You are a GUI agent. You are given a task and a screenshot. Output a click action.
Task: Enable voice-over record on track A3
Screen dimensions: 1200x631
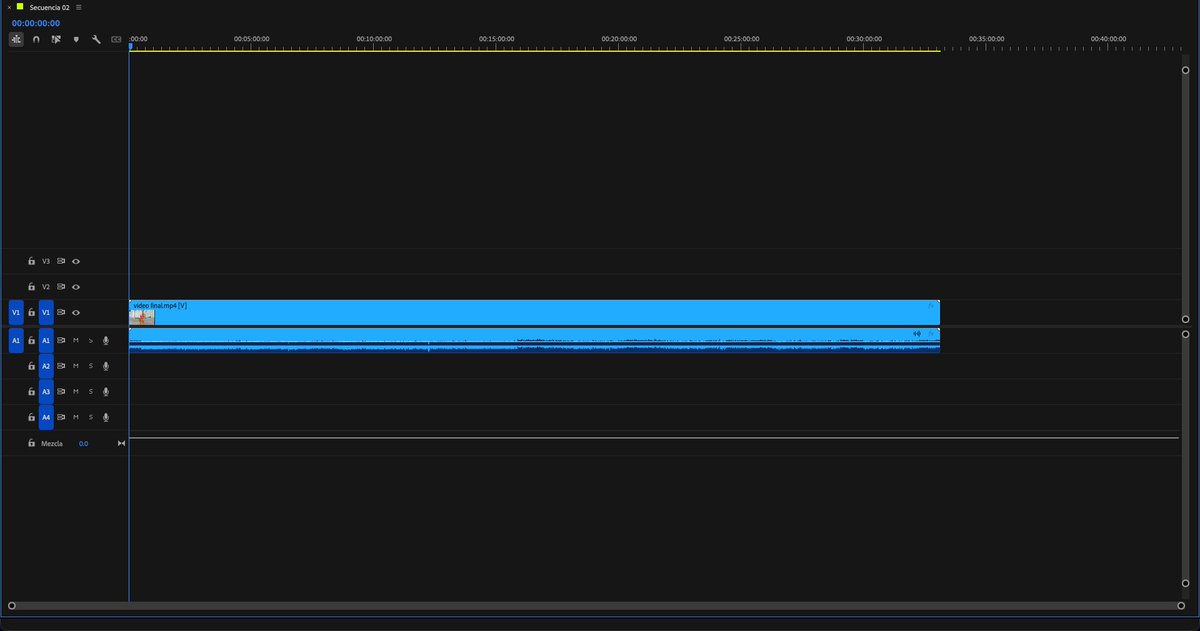click(x=106, y=391)
